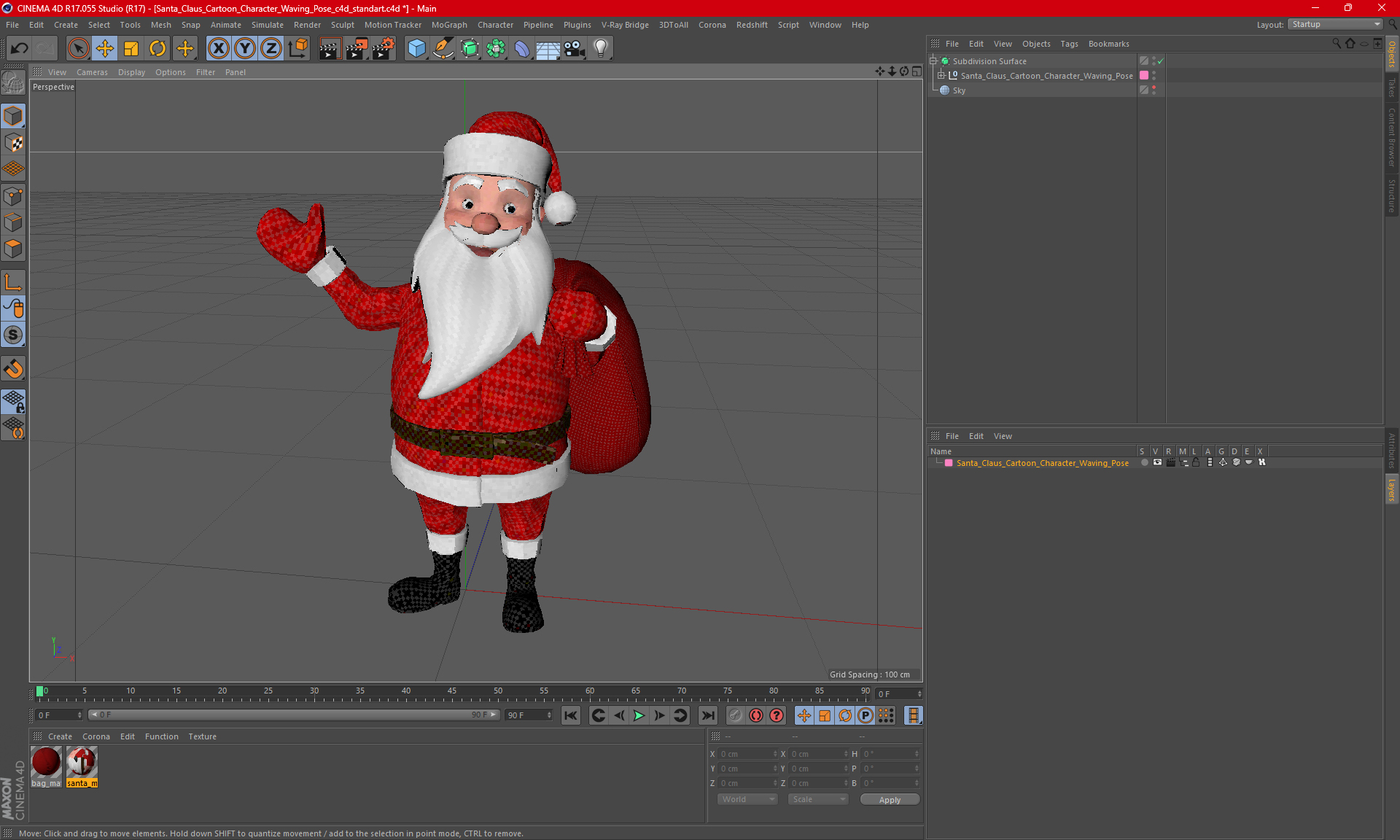Toggle Subdivision Surface enable checkmark
The image size is (1400, 840).
tap(1160, 61)
